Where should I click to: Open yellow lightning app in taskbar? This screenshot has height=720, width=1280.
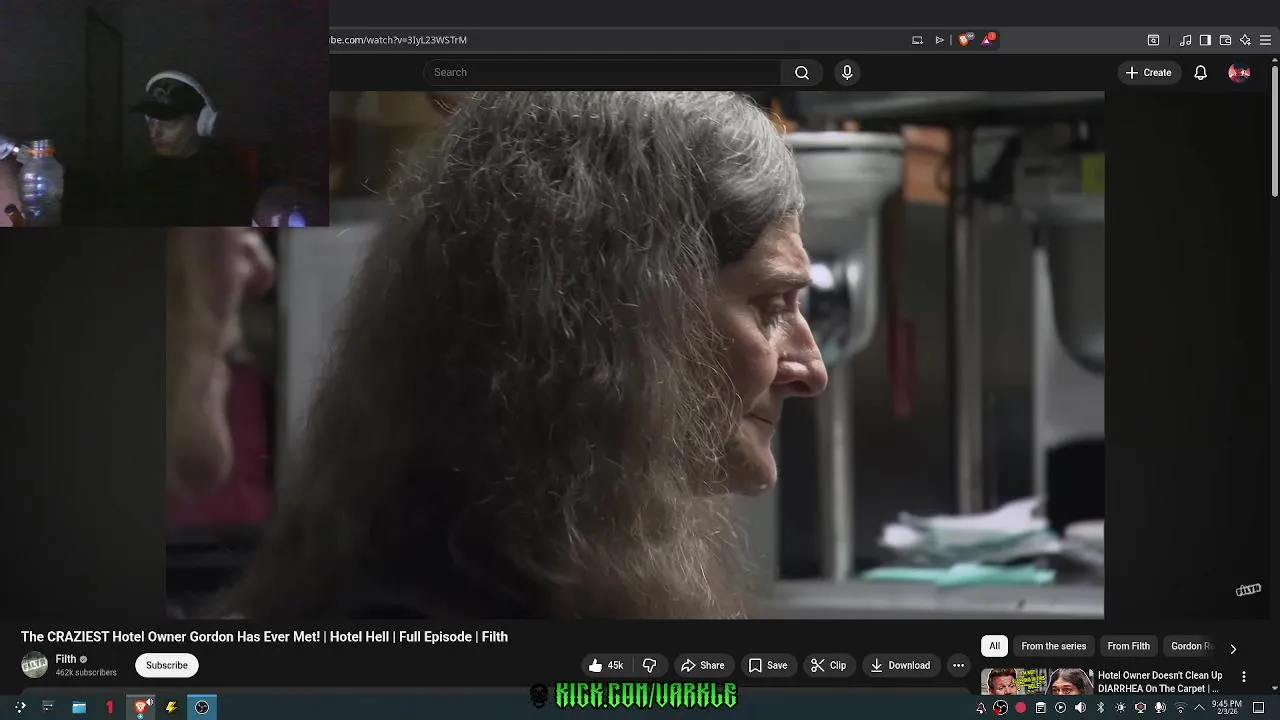pyautogui.click(x=171, y=707)
